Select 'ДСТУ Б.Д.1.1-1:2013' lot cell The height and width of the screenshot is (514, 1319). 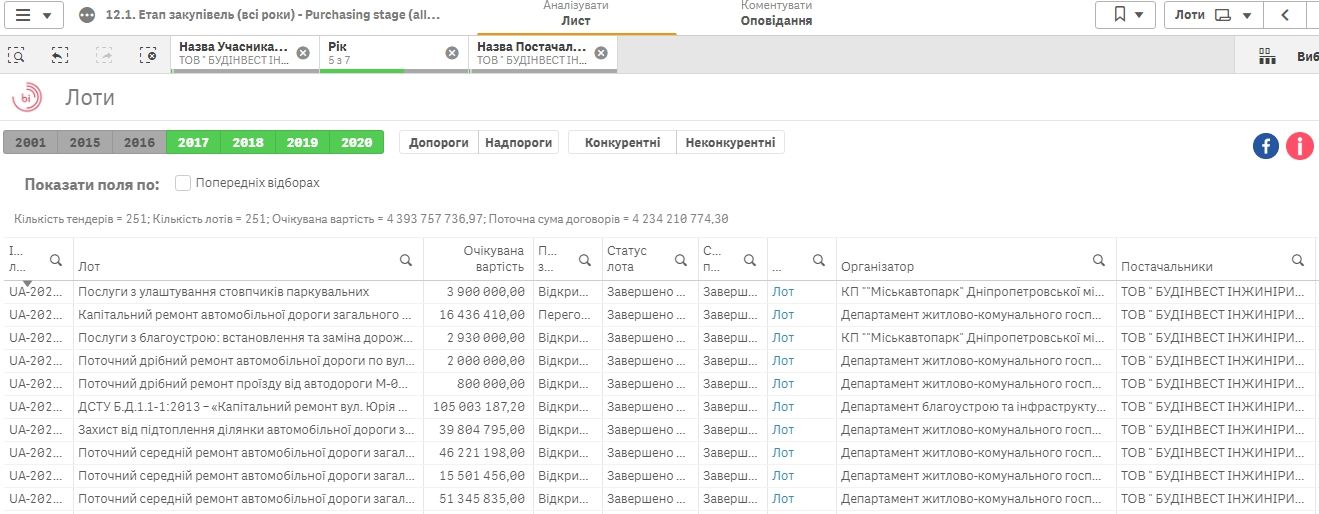point(248,407)
